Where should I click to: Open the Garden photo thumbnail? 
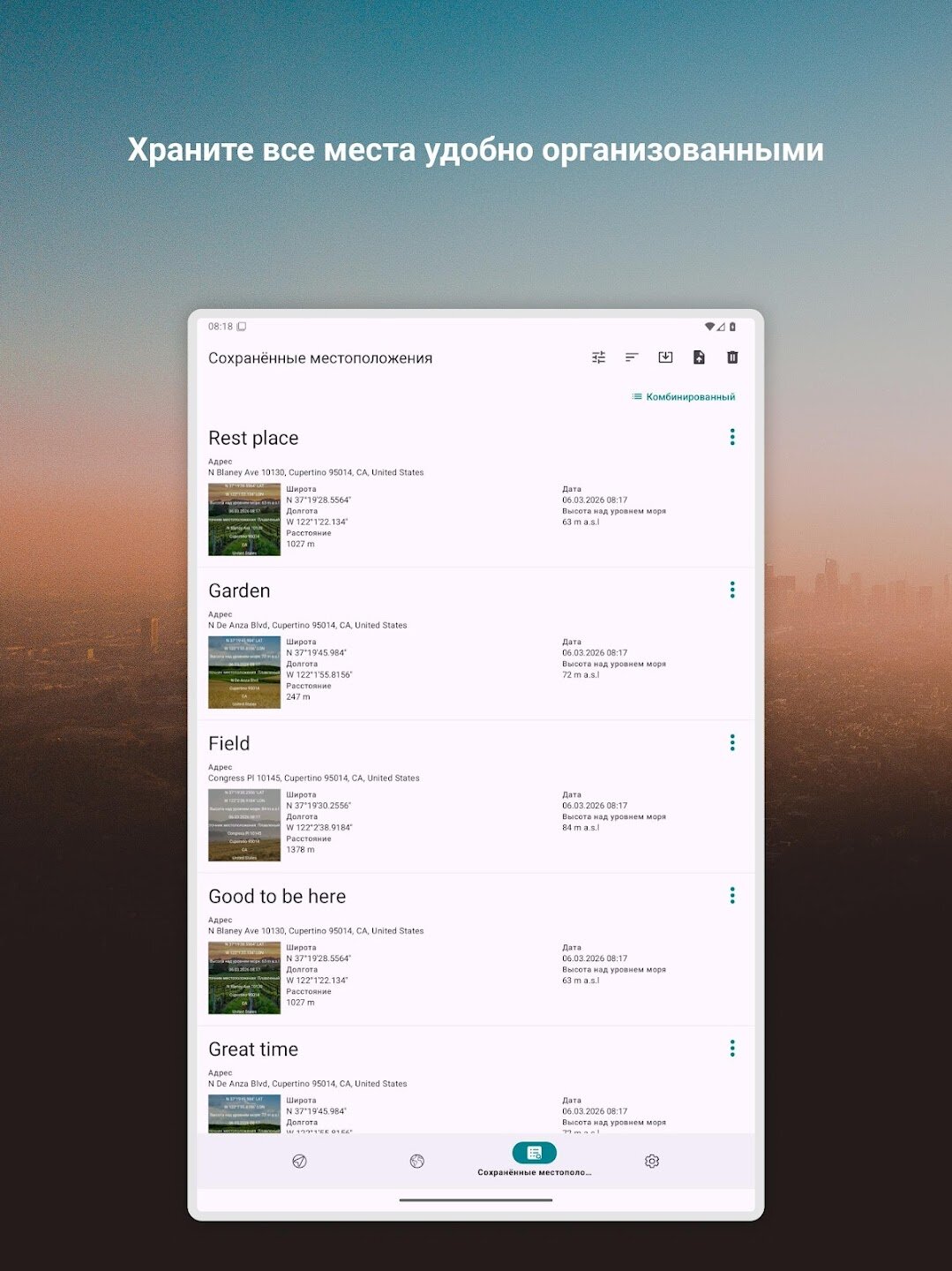(x=244, y=672)
